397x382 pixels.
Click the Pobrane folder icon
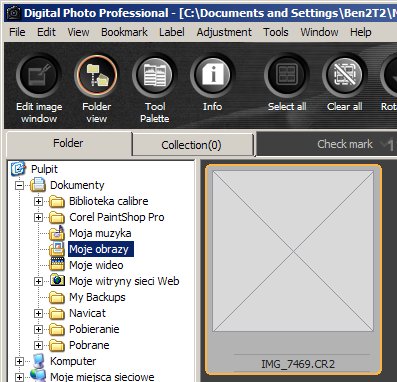[x=57, y=345]
